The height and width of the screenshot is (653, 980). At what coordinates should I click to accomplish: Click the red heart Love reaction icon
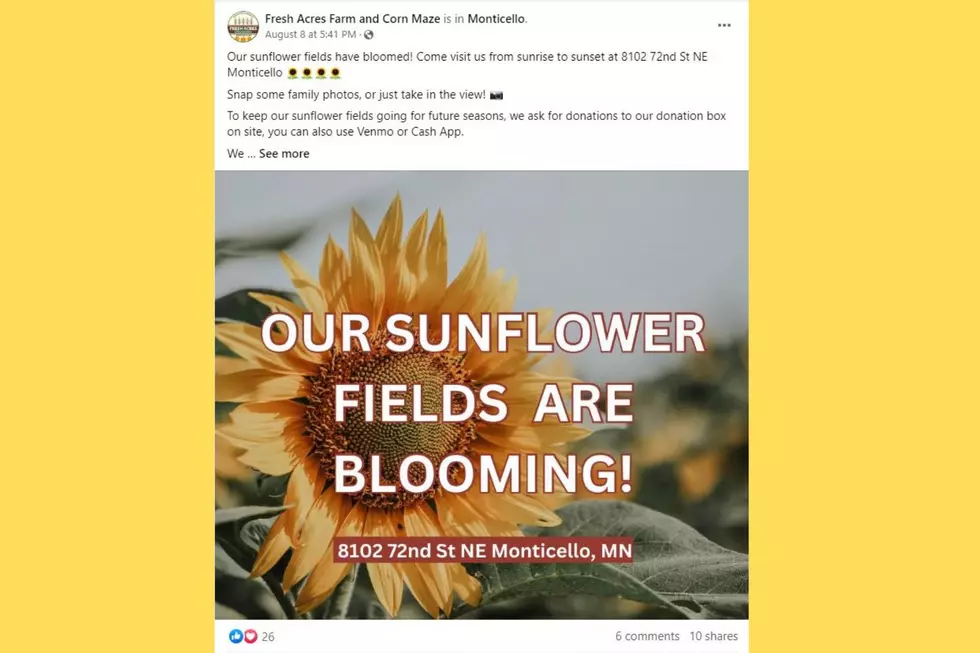point(250,636)
